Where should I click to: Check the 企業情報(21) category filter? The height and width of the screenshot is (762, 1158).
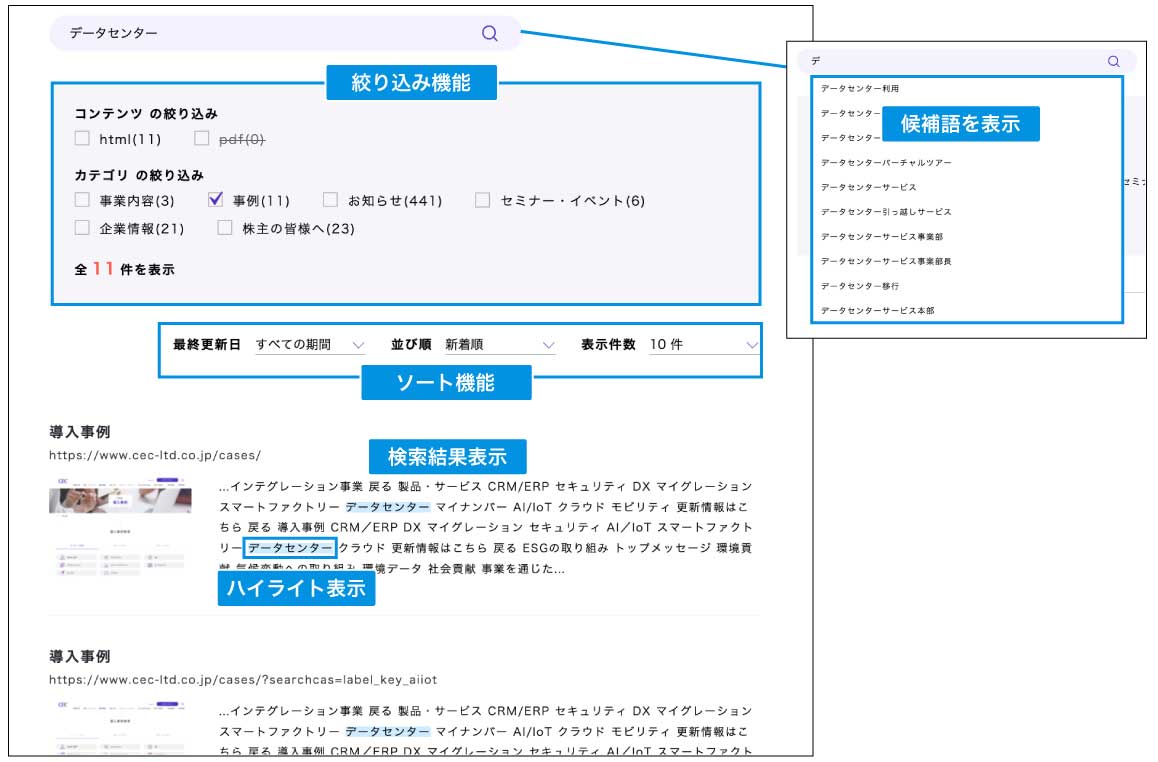tap(82, 227)
